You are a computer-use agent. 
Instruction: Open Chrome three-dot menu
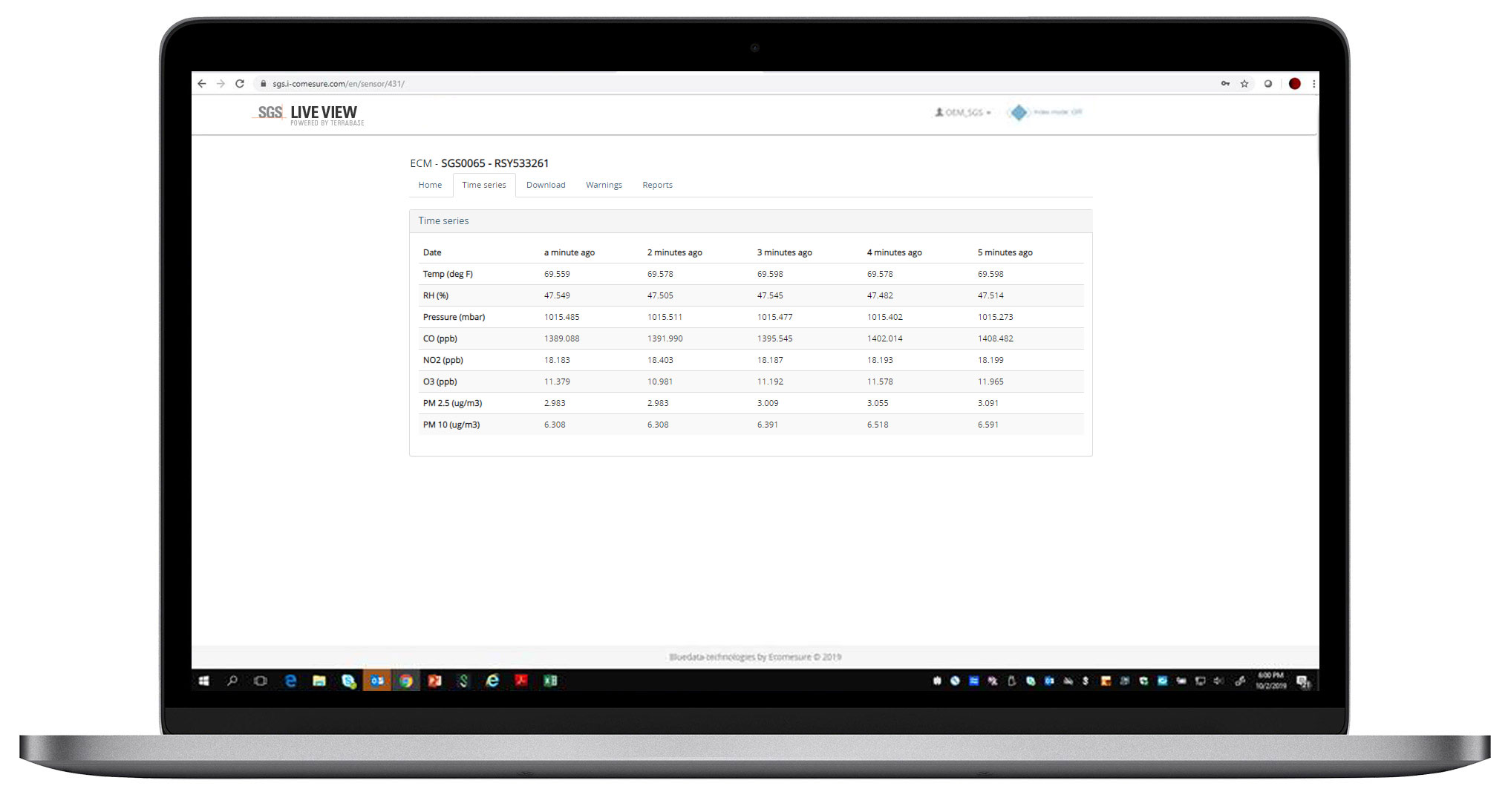(x=1313, y=84)
